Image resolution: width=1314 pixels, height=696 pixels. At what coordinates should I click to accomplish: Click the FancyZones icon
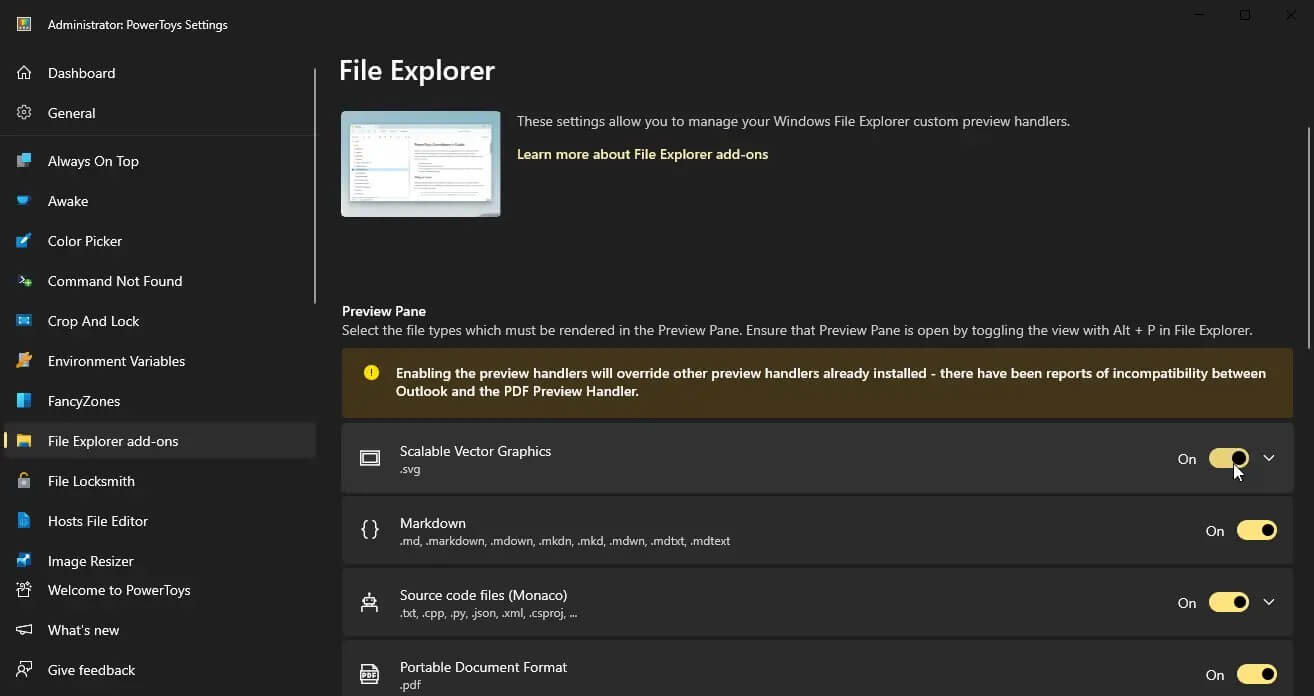(24, 401)
